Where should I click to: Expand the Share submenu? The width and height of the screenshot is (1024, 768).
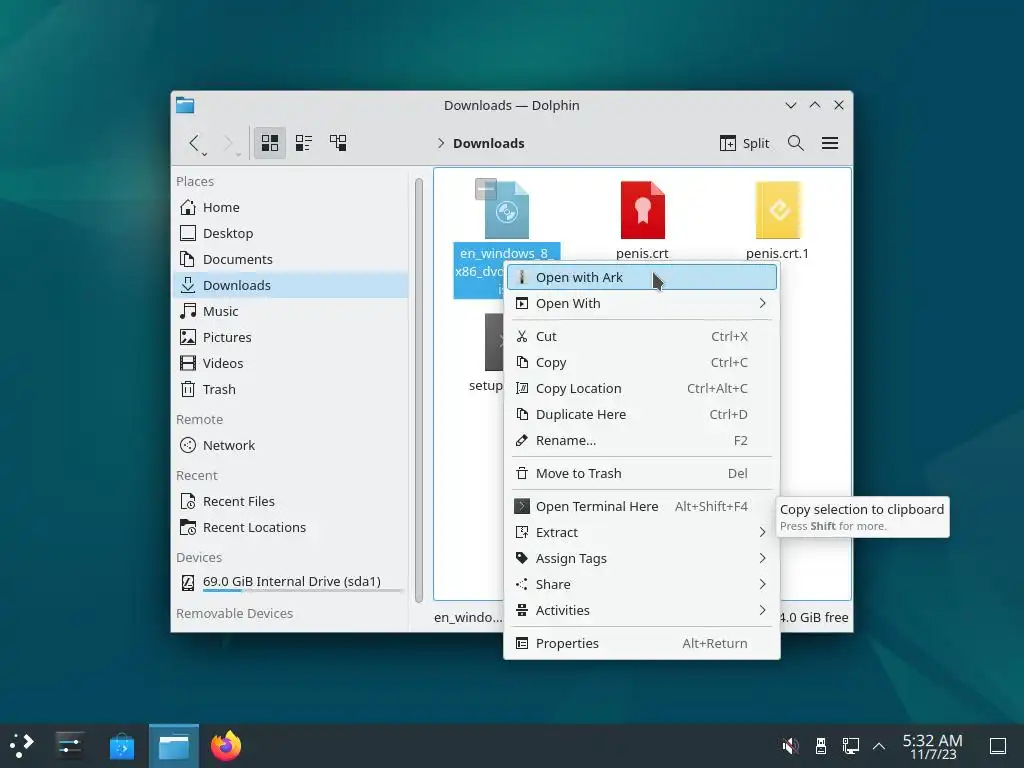coord(642,584)
